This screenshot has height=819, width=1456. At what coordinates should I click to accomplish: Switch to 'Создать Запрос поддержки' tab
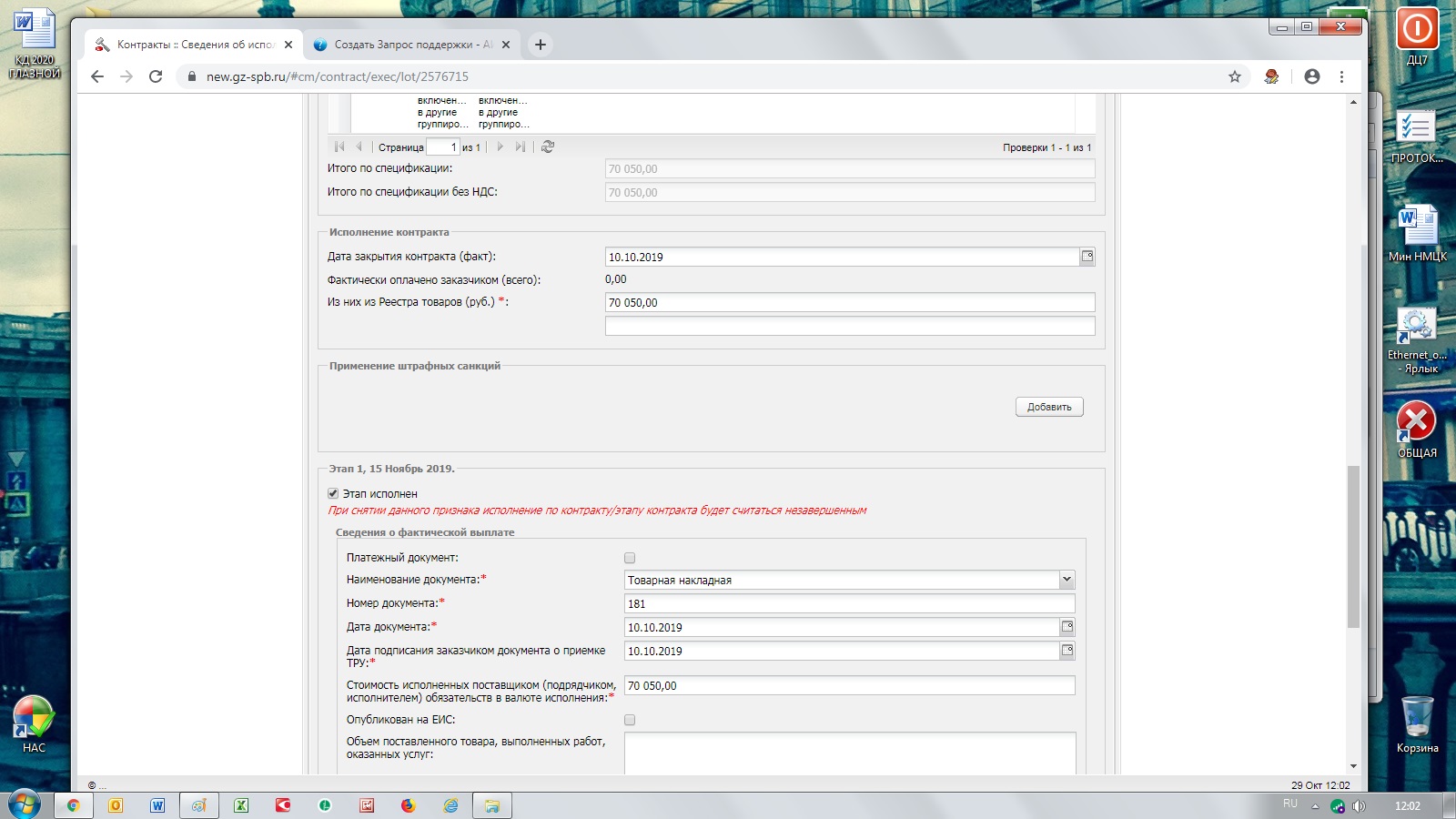click(x=412, y=45)
